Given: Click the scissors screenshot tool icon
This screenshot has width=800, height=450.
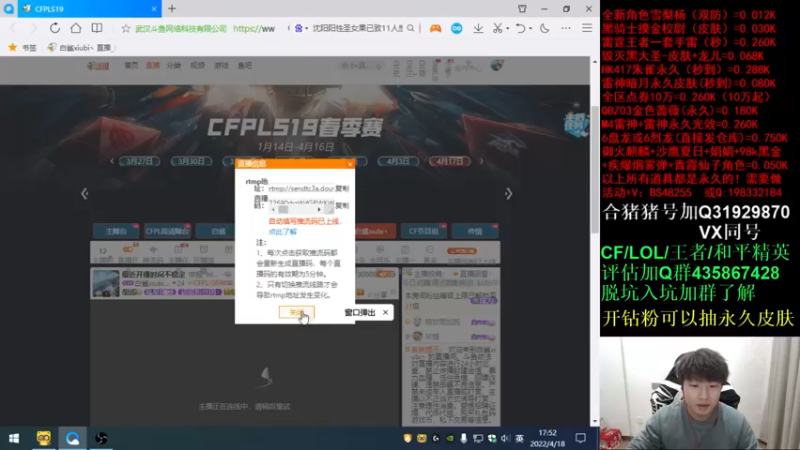Looking at the screenshot, I should 497,29.
